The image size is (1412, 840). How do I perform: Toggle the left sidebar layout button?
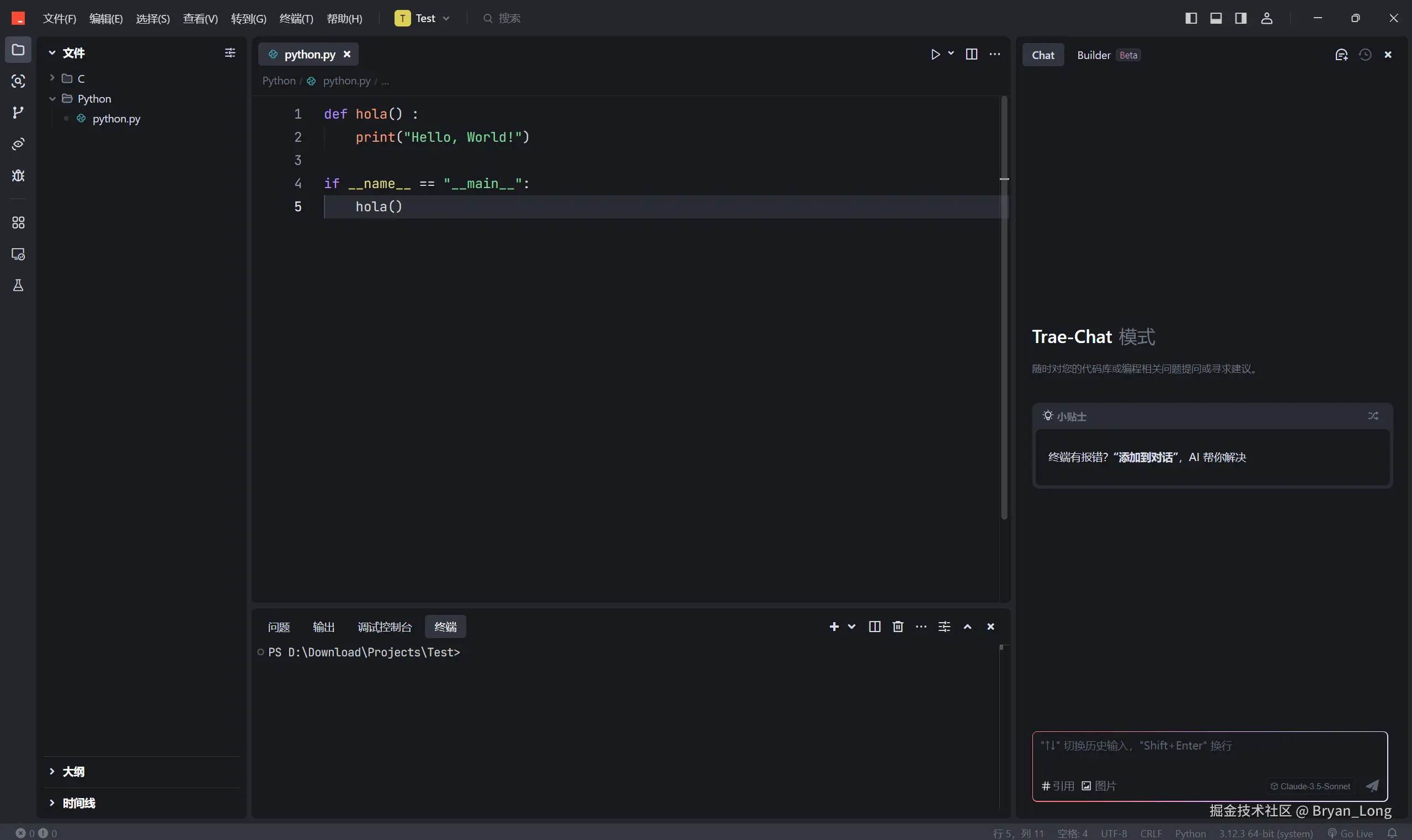1191,18
